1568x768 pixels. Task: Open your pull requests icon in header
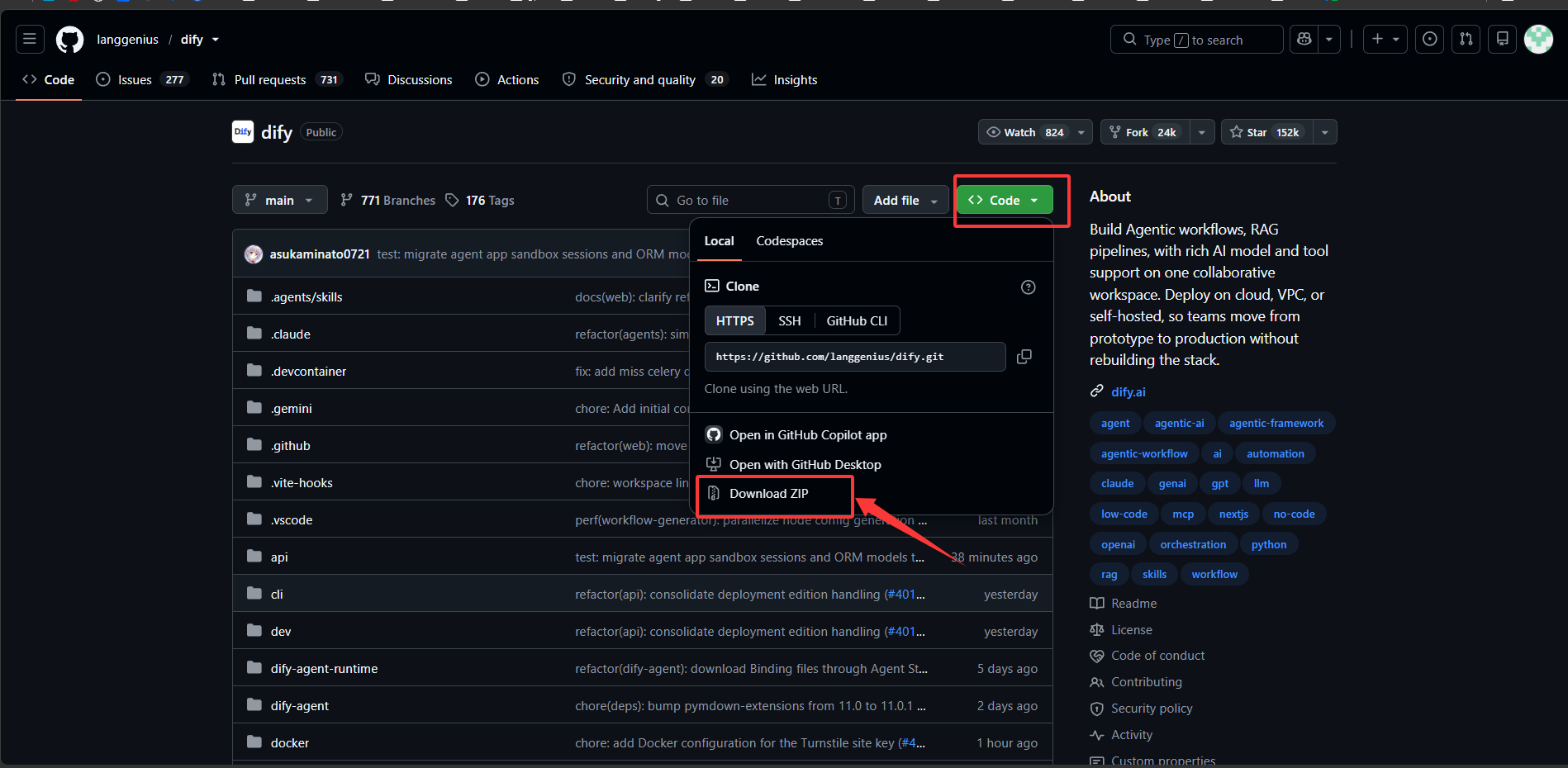coord(1466,39)
